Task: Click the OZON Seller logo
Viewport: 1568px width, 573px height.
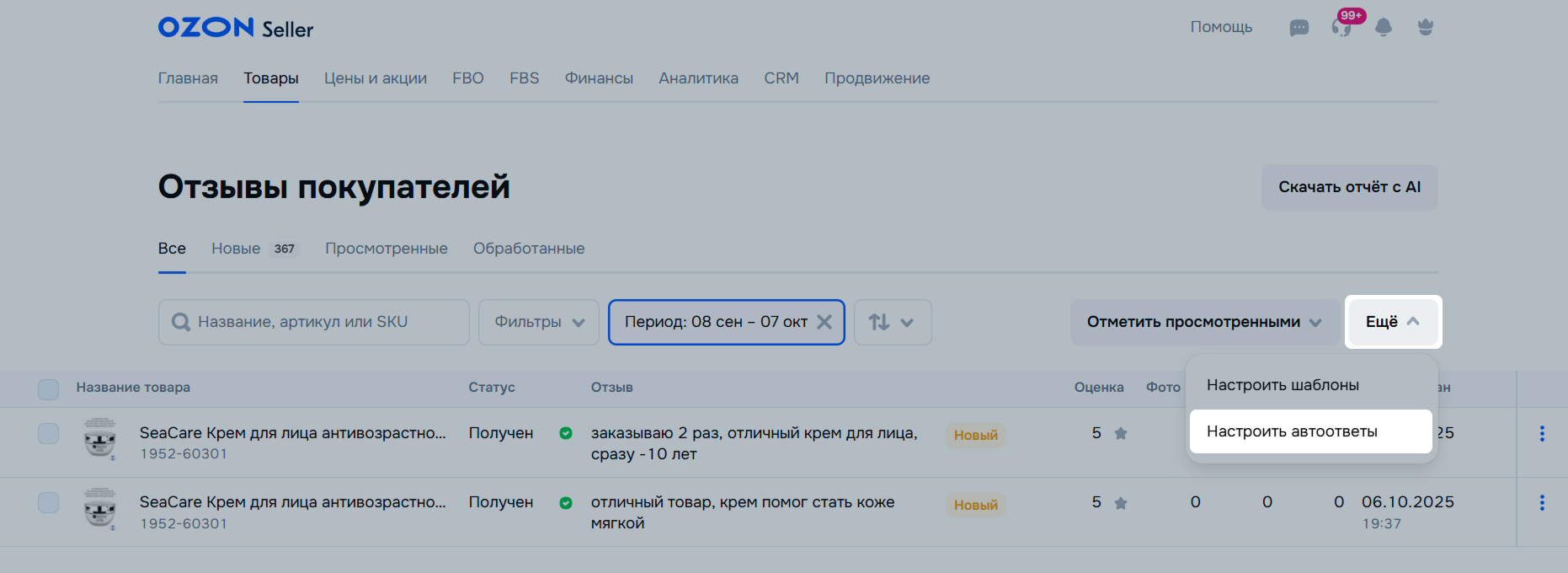Action: pyautogui.click(x=235, y=28)
